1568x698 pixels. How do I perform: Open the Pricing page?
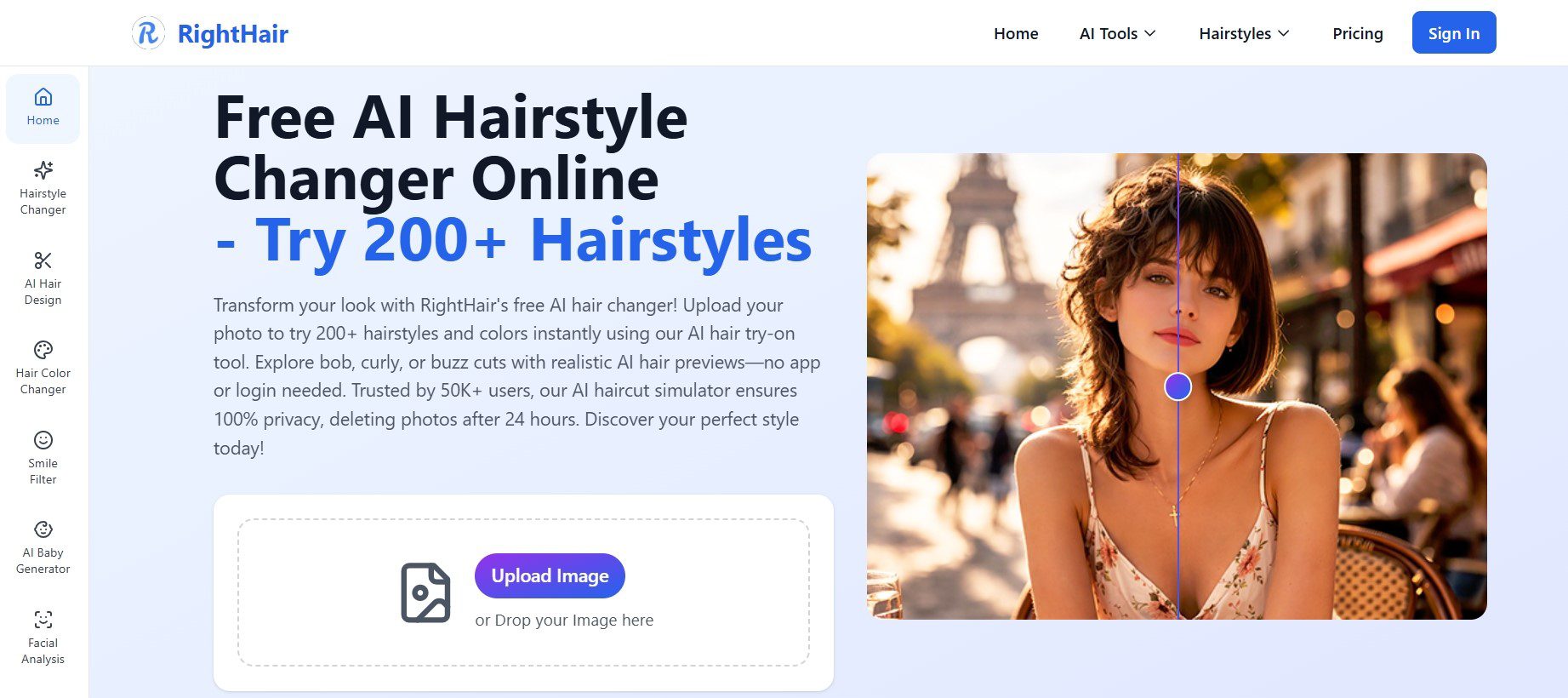(1357, 34)
